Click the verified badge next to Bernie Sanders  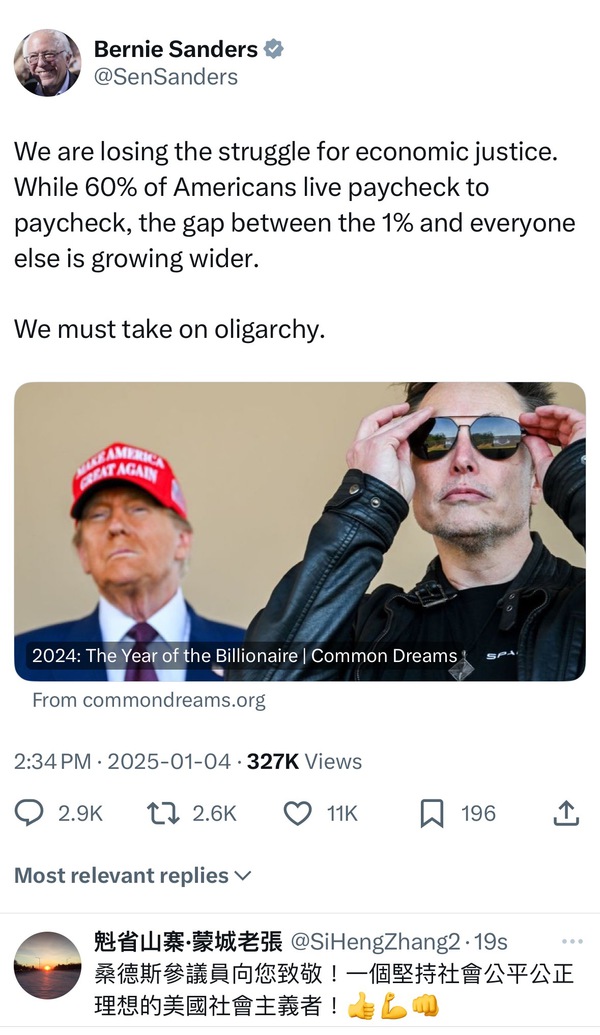pos(272,49)
